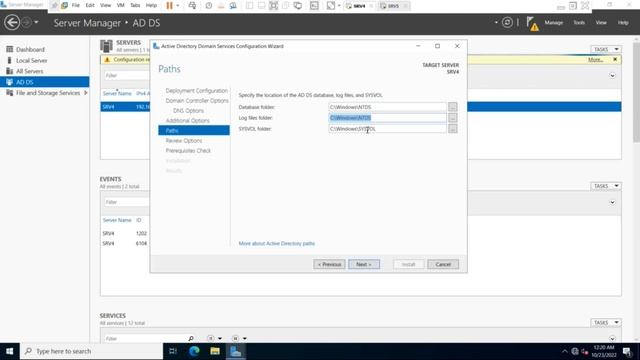Click the Next button in the wizard

tap(364, 264)
